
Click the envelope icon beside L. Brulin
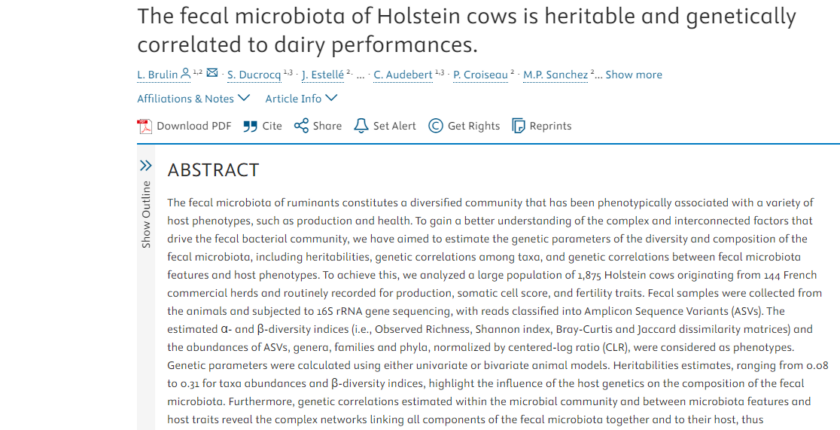(x=212, y=73)
